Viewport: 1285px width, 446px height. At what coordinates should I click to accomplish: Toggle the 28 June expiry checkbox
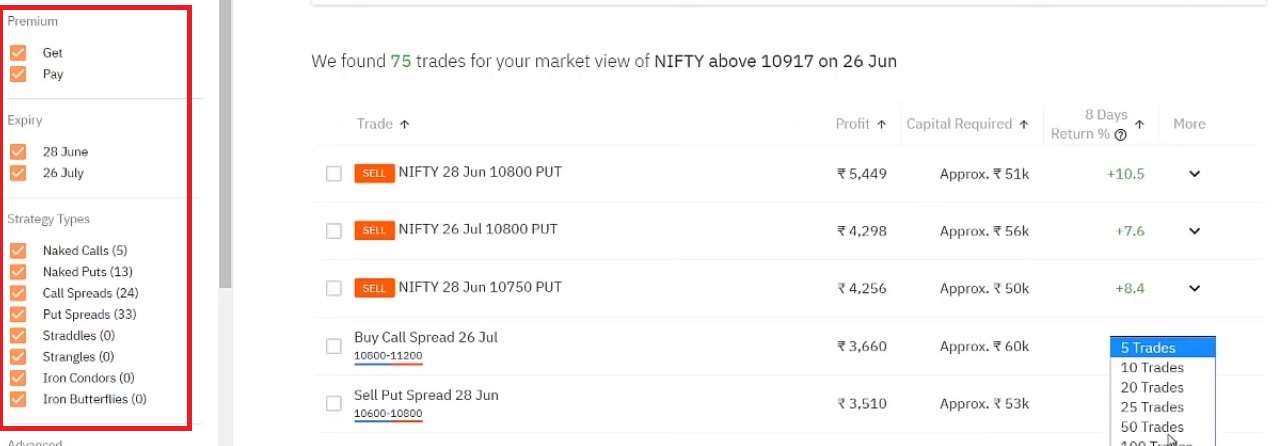pyautogui.click(x=18, y=152)
